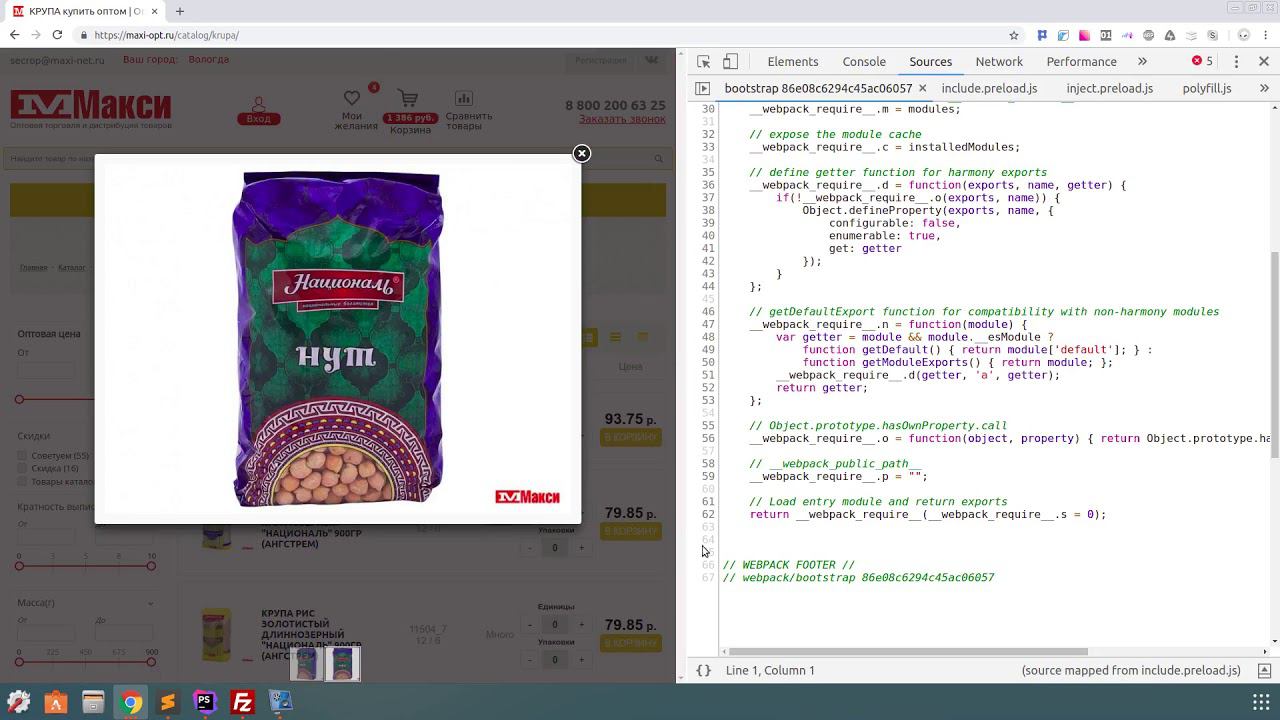1280x720 pixels.
Task: Open DevTools customize menu (three dots)
Action: point(1236,61)
